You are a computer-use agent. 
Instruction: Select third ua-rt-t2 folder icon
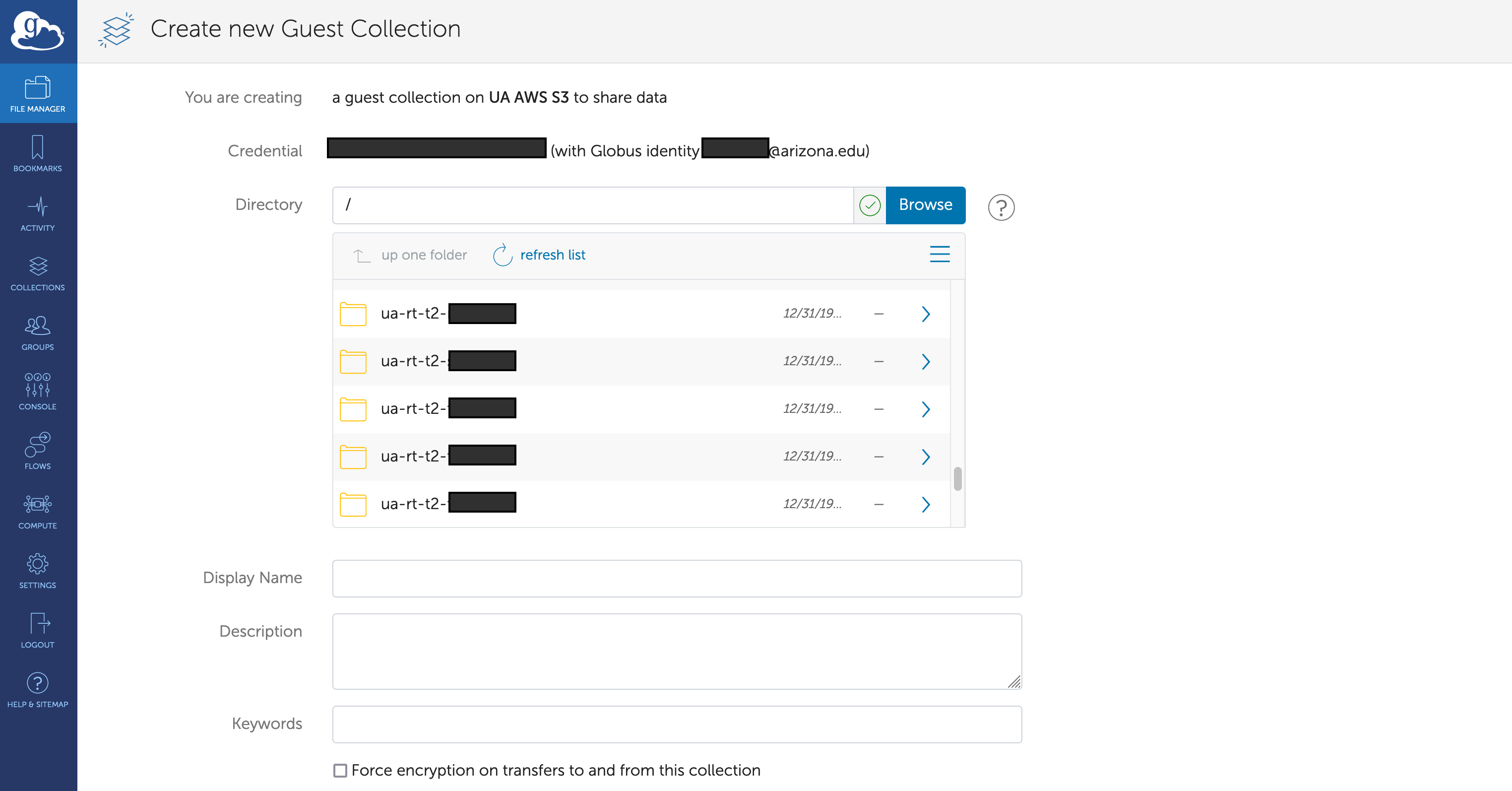pos(353,409)
